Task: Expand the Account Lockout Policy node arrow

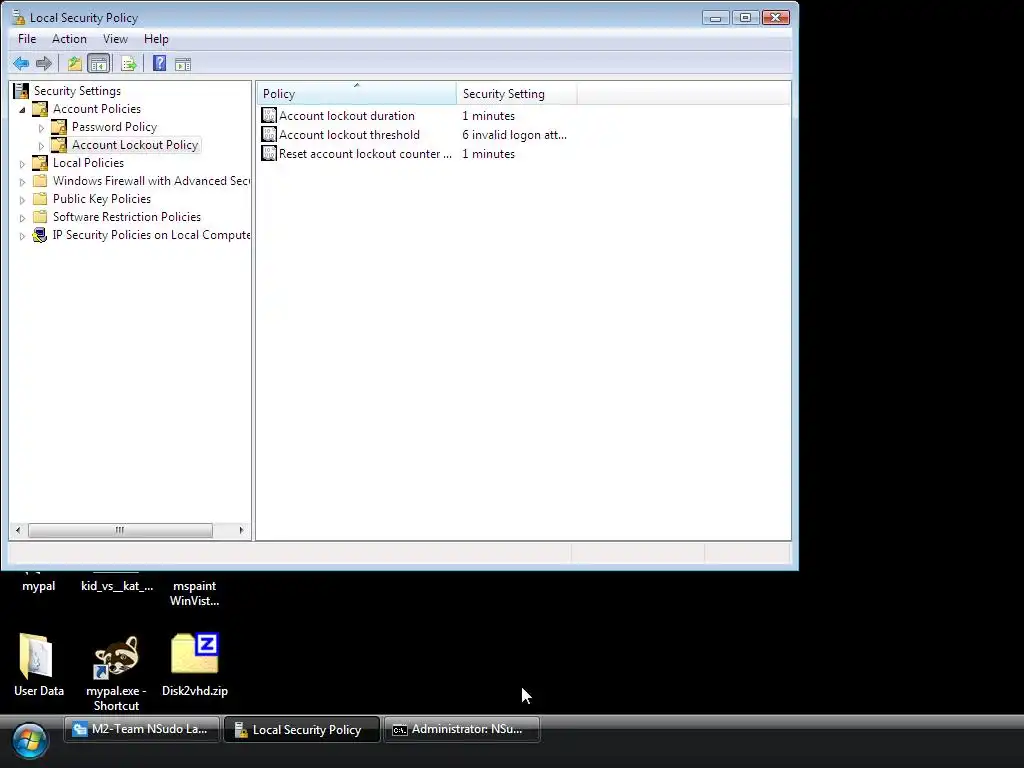Action: point(42,146)
